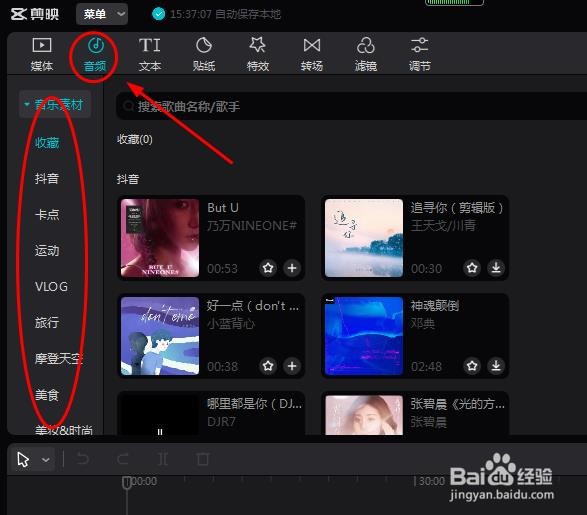Click the redo arrow icon
587x515 pixels.
coord(122,458)
